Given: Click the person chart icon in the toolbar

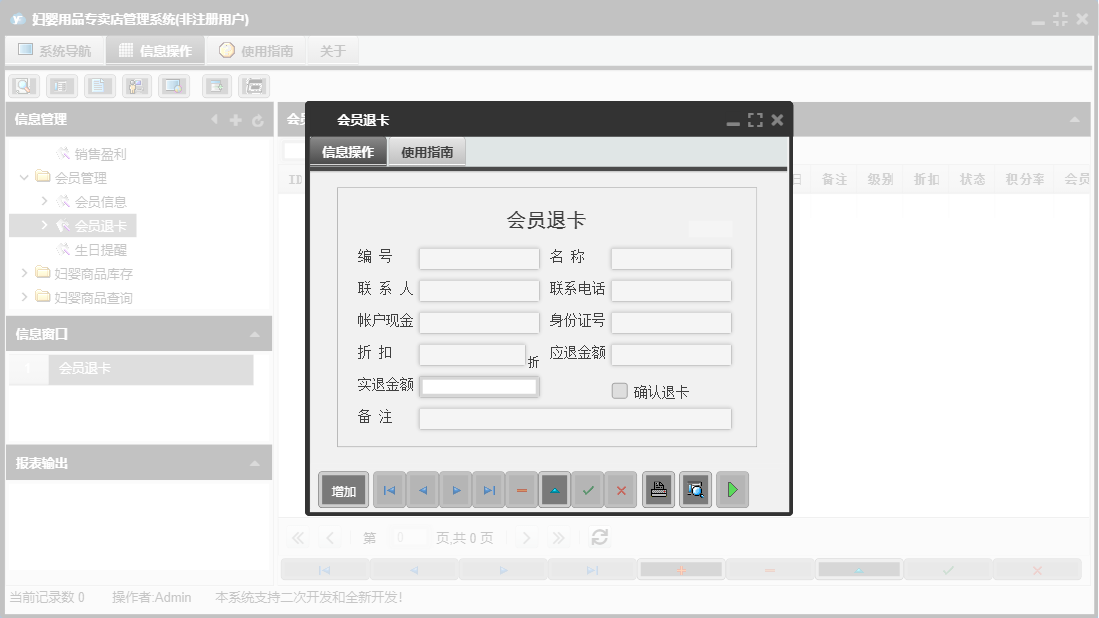Looking at the screenshot, I should pyautogui.click(x=137, y=86).
